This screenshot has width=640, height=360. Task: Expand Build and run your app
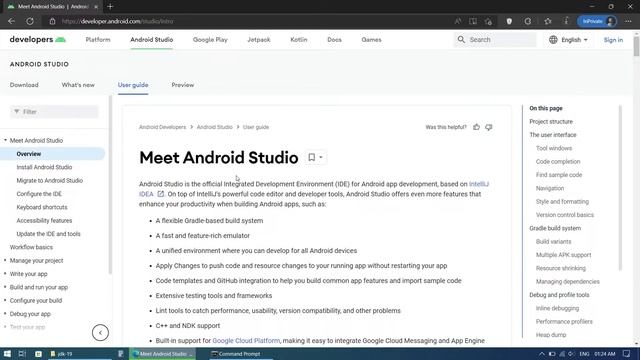coord(5,287)
